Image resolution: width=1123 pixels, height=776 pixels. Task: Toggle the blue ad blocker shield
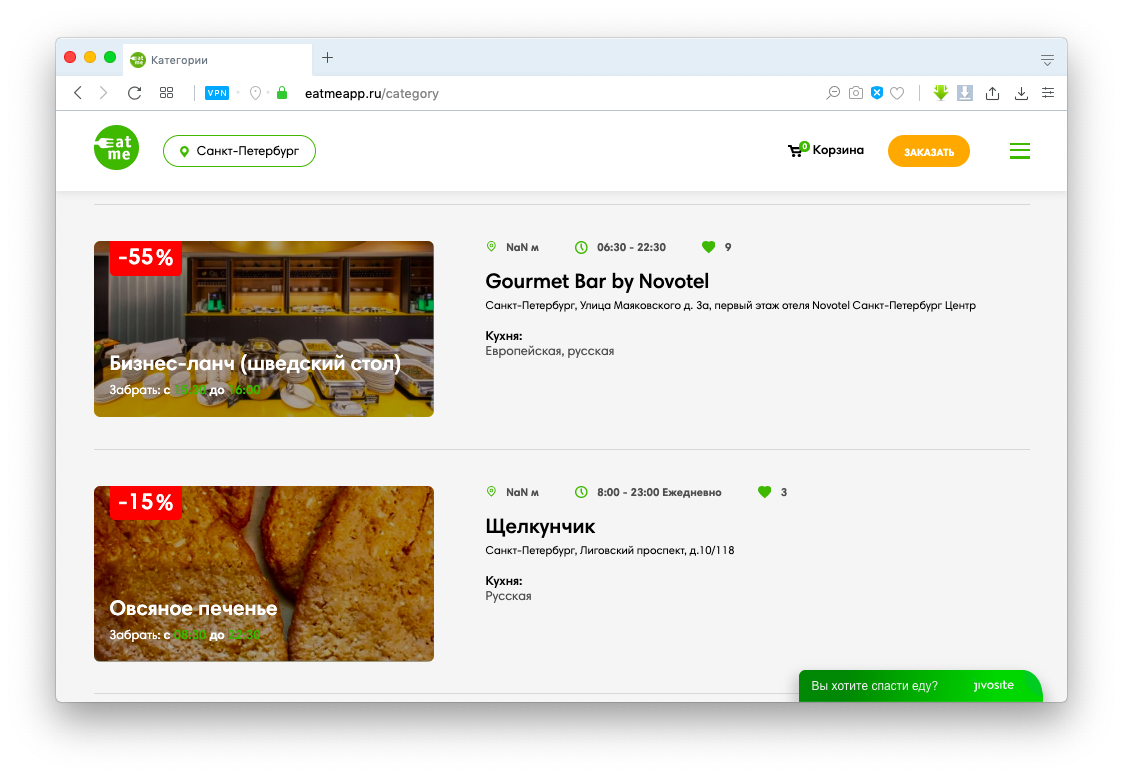tap(876, 93)
